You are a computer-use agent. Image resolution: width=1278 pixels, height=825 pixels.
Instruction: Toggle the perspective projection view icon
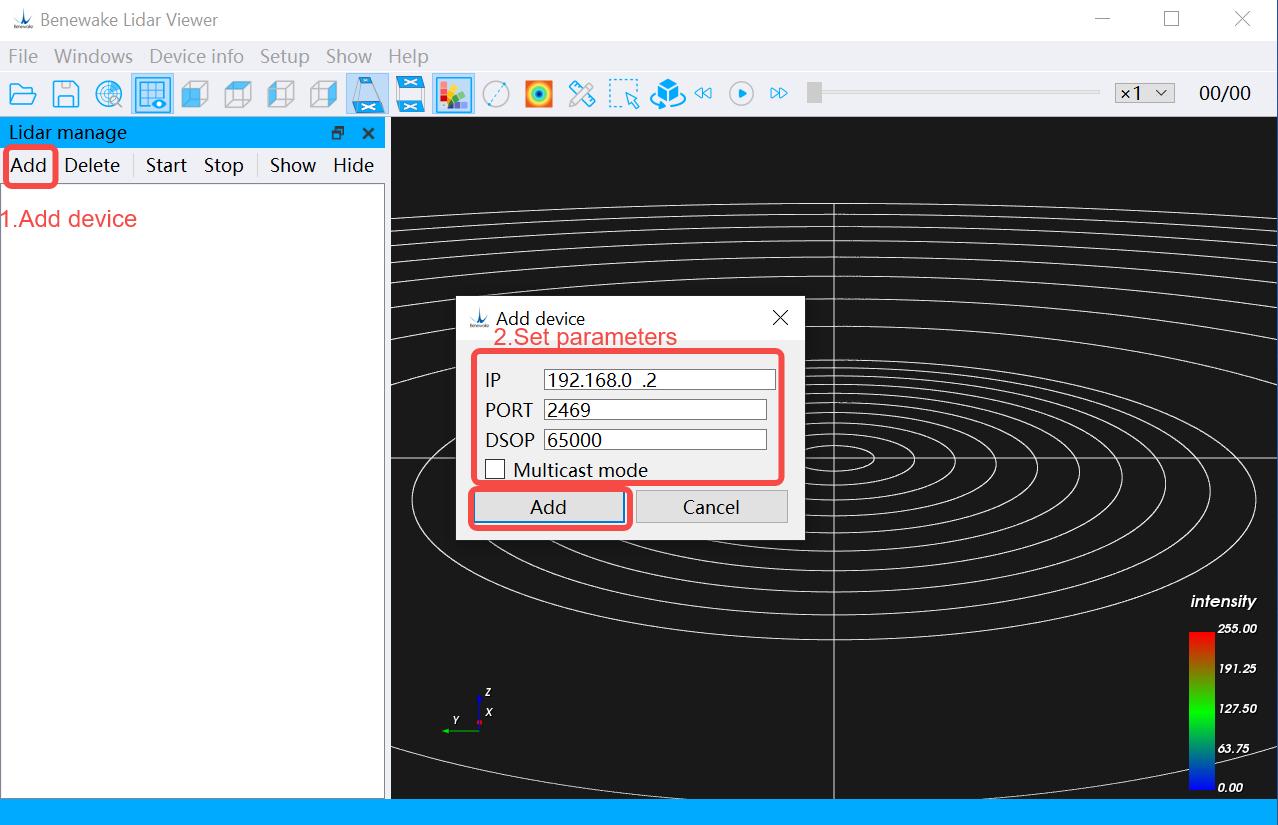click(x=367, y=94)
